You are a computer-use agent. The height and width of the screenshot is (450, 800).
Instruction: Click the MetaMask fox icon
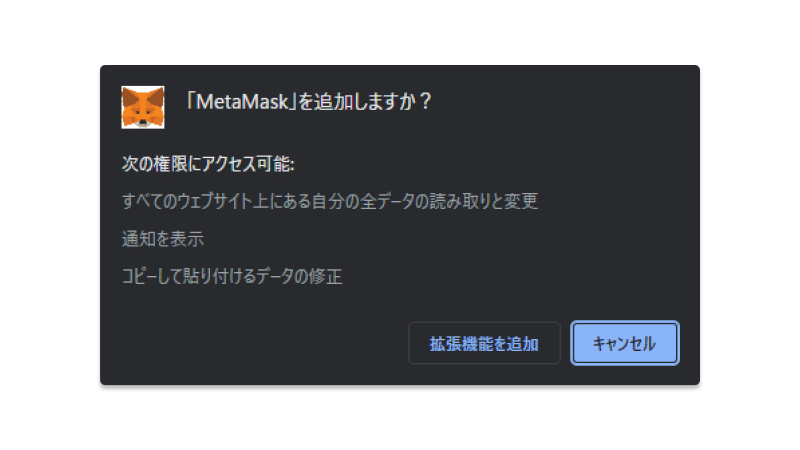[143, 107]
